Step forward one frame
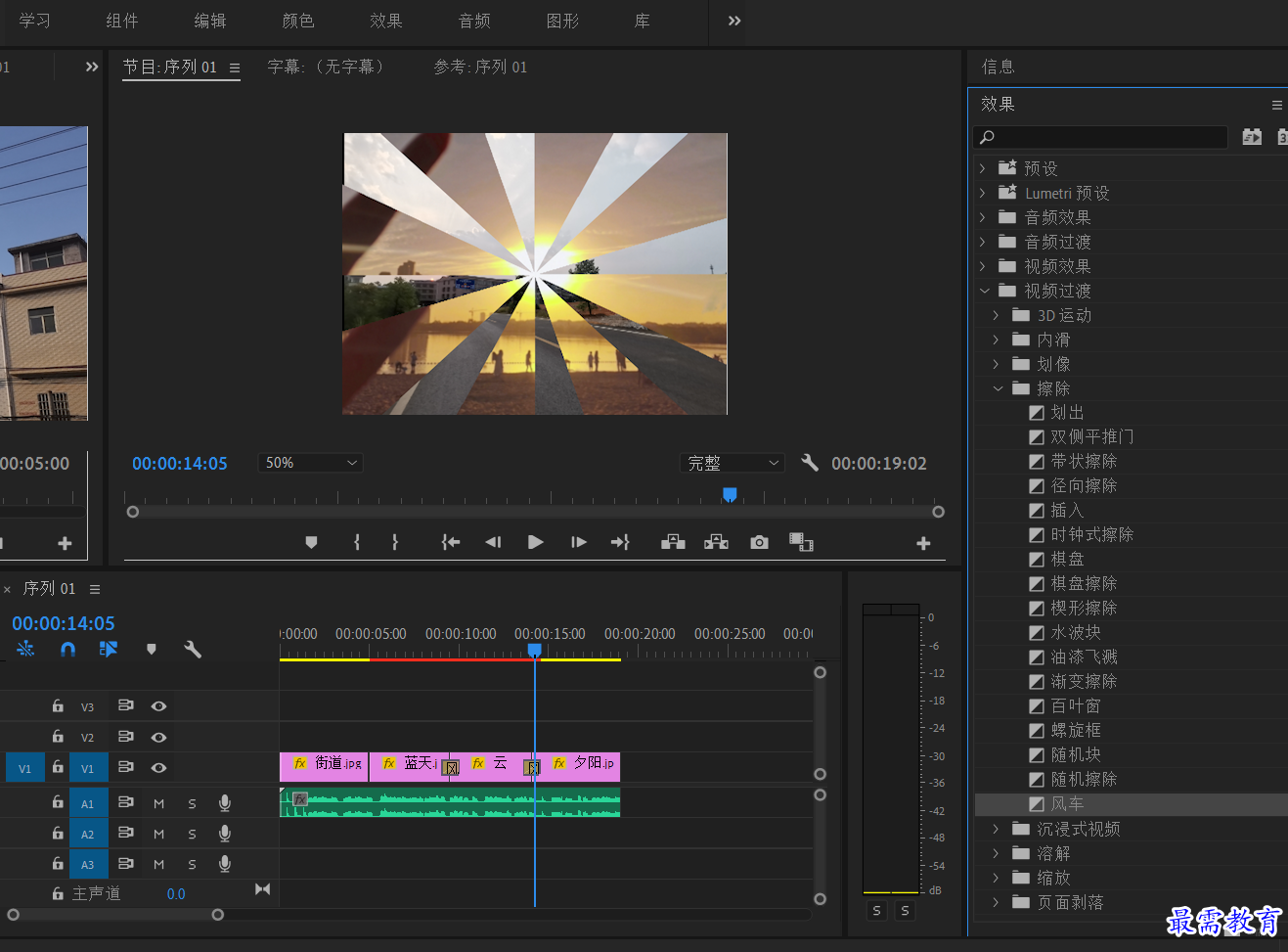The image size is (1288, 952). click(579, 542)
